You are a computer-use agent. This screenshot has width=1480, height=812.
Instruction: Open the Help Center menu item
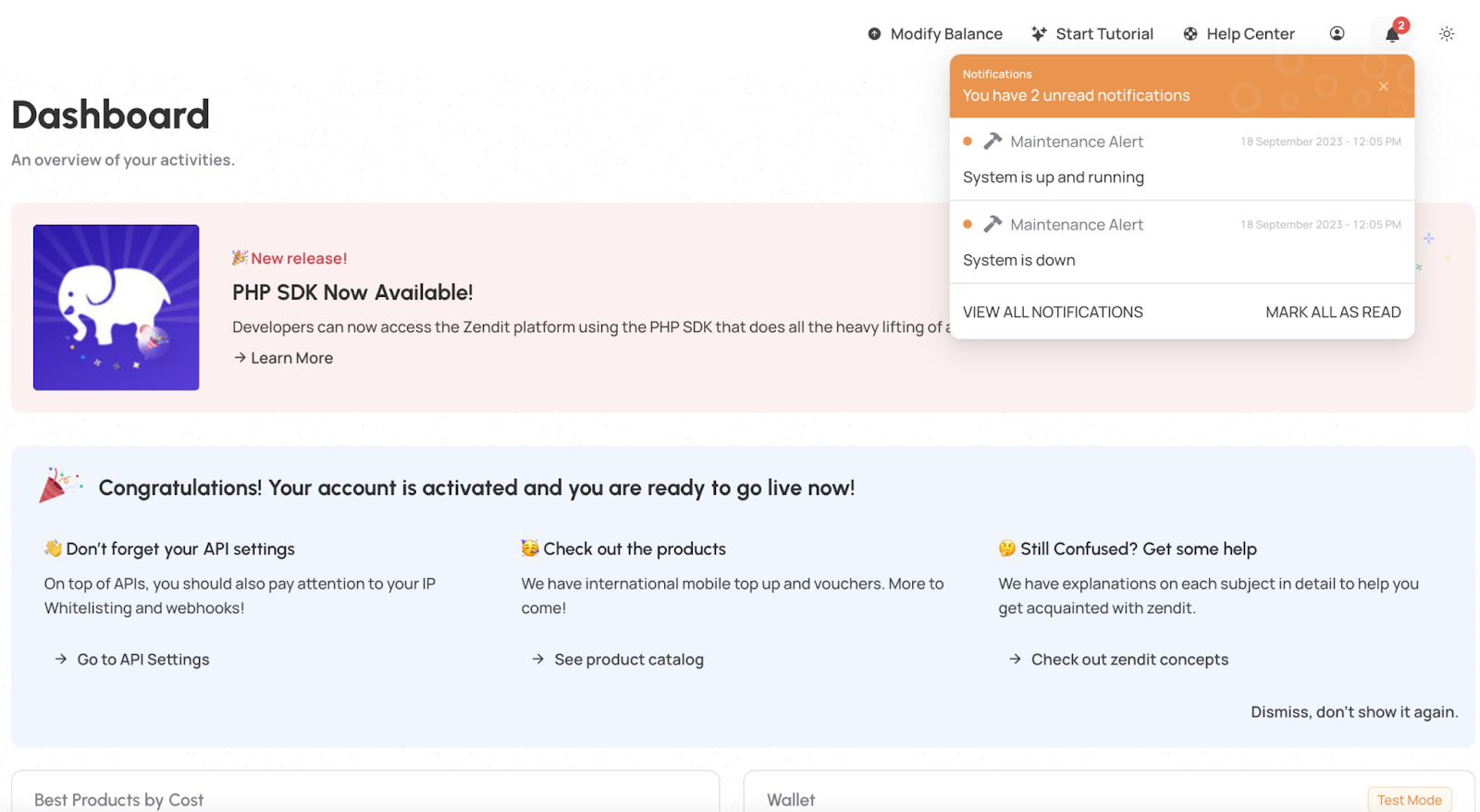[1239, 34]
